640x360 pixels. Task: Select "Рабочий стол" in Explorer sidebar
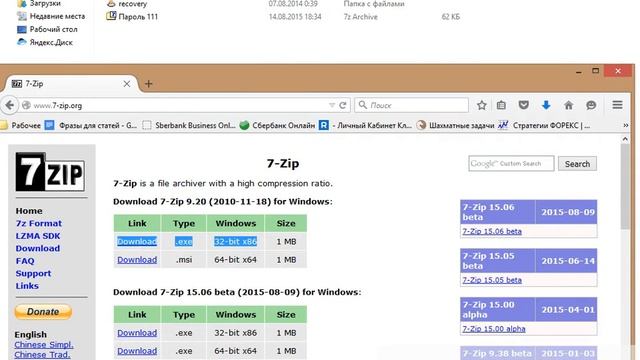pyautogui.click(x=47, y=29)
